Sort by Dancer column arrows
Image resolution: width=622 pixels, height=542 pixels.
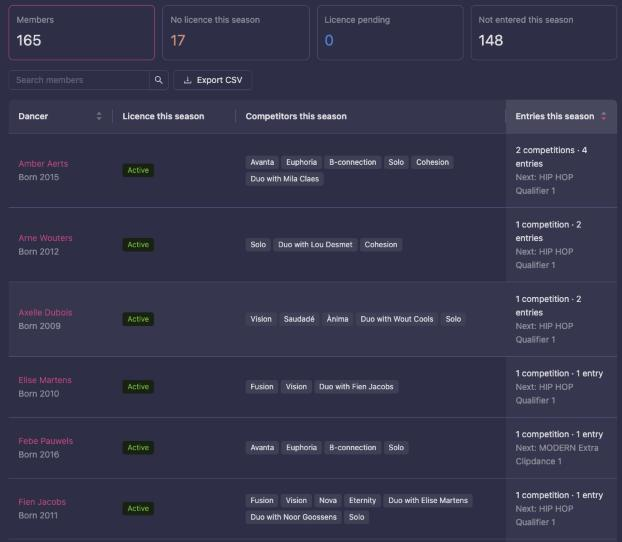tap(99, 116)
